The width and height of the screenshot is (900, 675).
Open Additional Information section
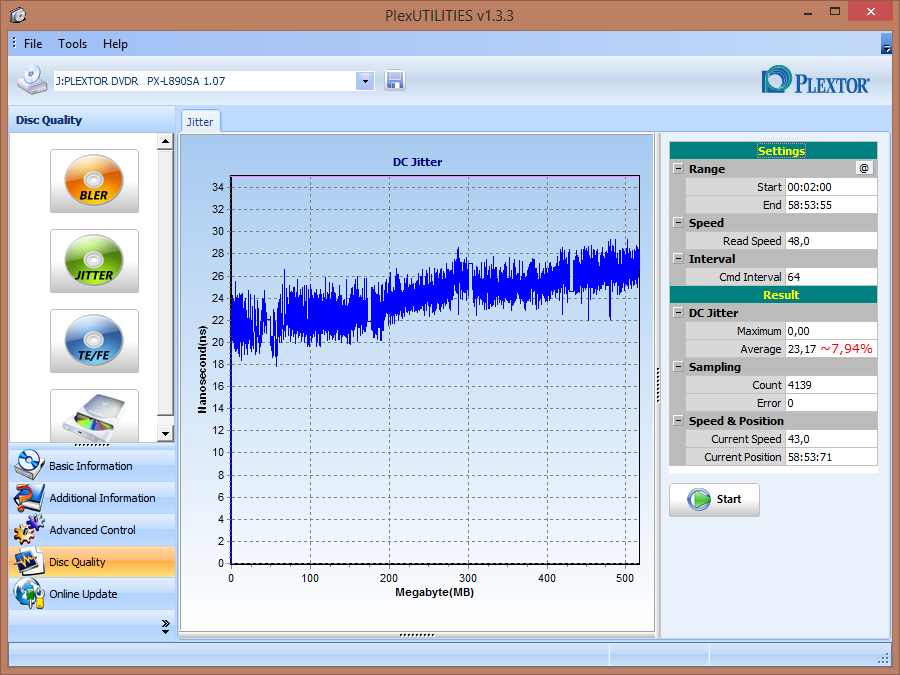(92, 498)
